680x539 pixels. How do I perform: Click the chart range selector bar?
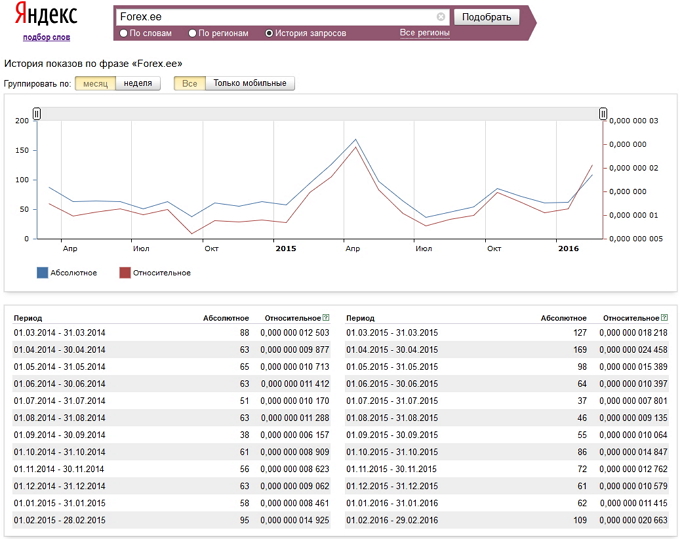(x=320, y=114)
